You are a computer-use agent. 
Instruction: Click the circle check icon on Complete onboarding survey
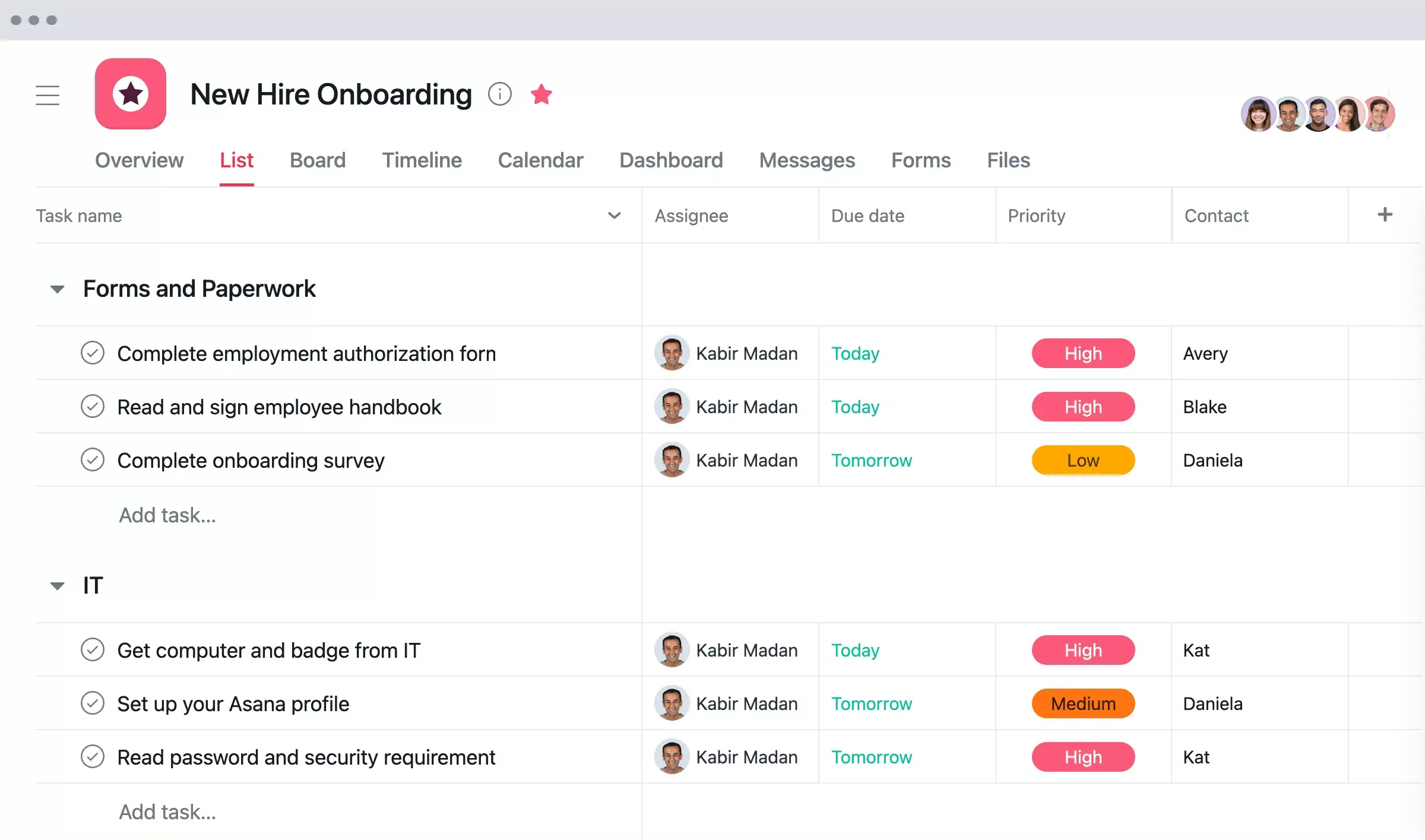94,460
